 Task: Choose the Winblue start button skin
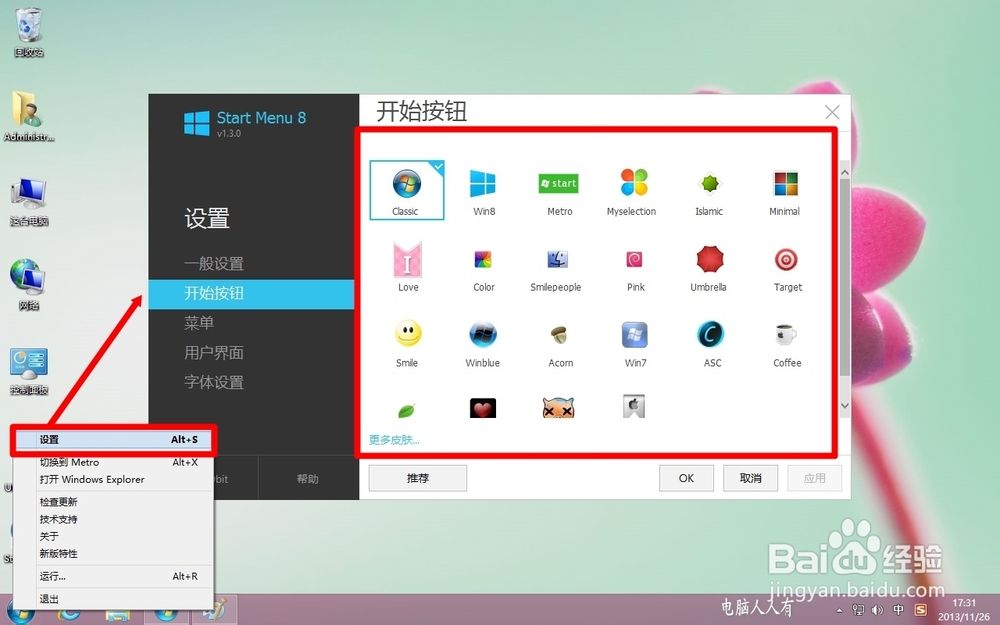click(483, 343)
